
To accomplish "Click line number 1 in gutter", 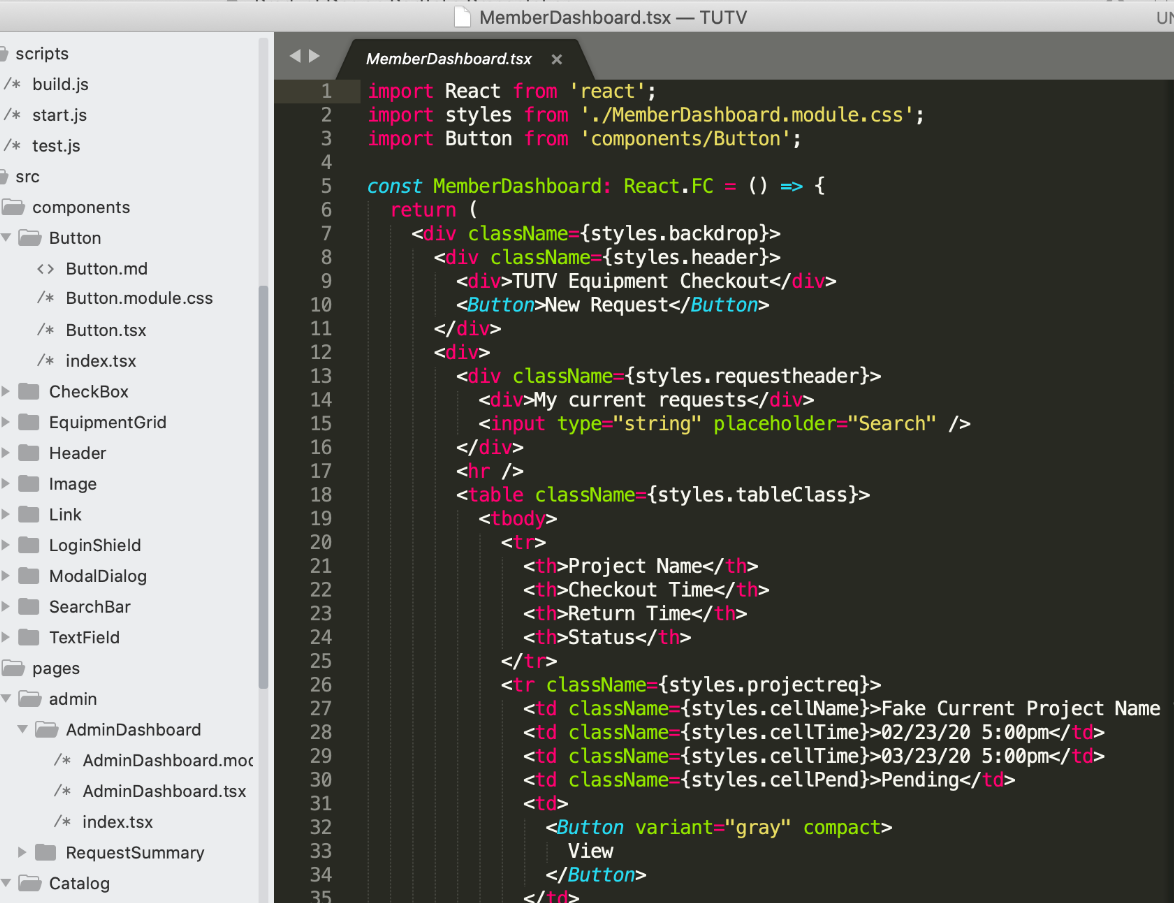I will (326, 91).
